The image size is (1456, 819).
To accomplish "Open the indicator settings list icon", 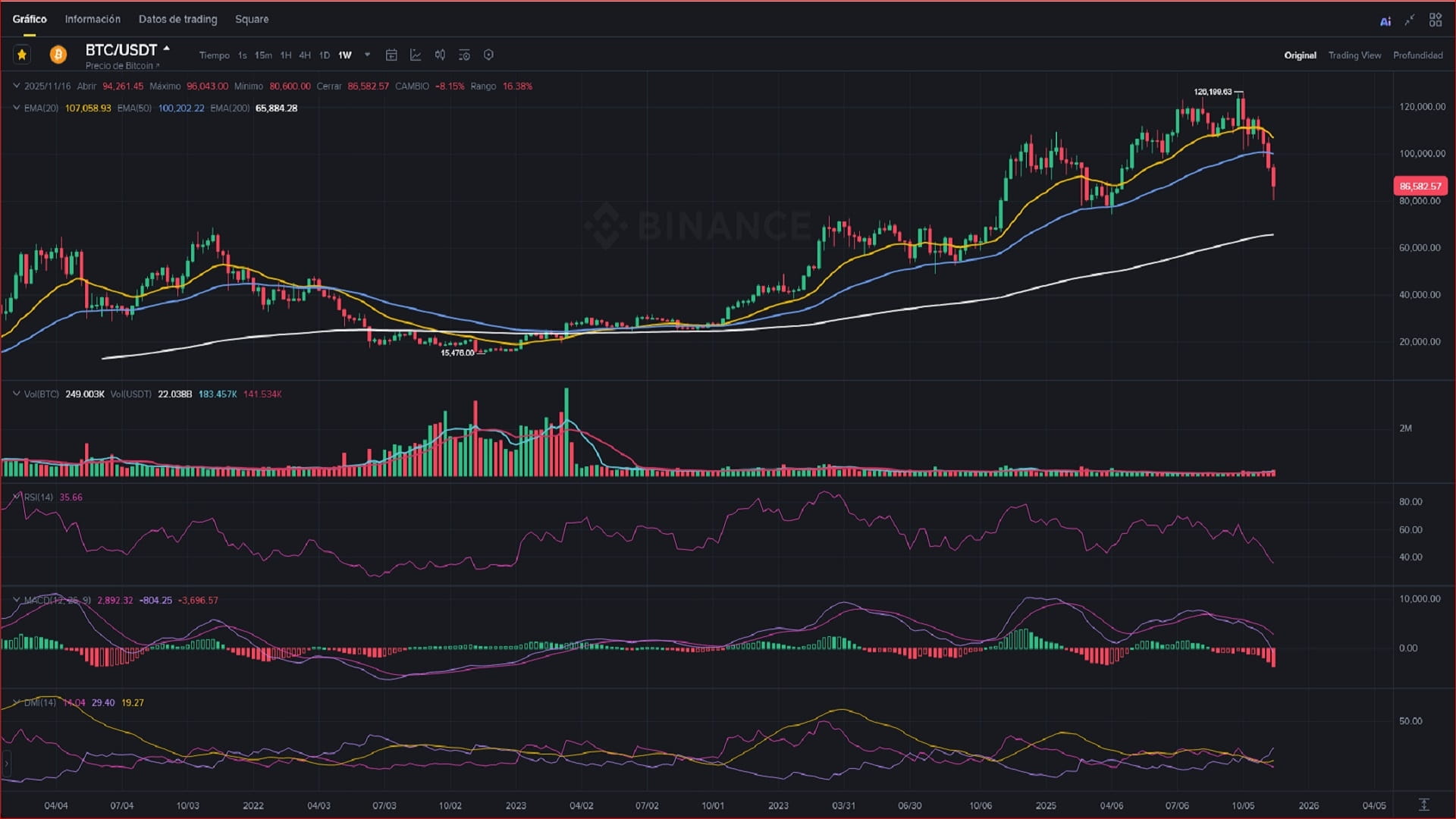I will pos(464,55).
